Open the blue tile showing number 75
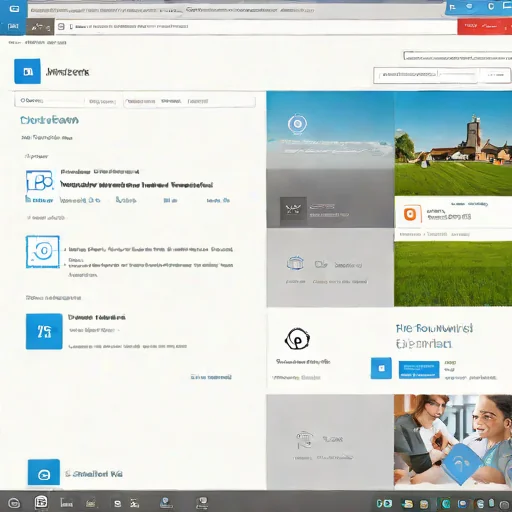Image resolution: width=512 pixels, height=512 pixels. pyautogui.click(x=44, y=331)
